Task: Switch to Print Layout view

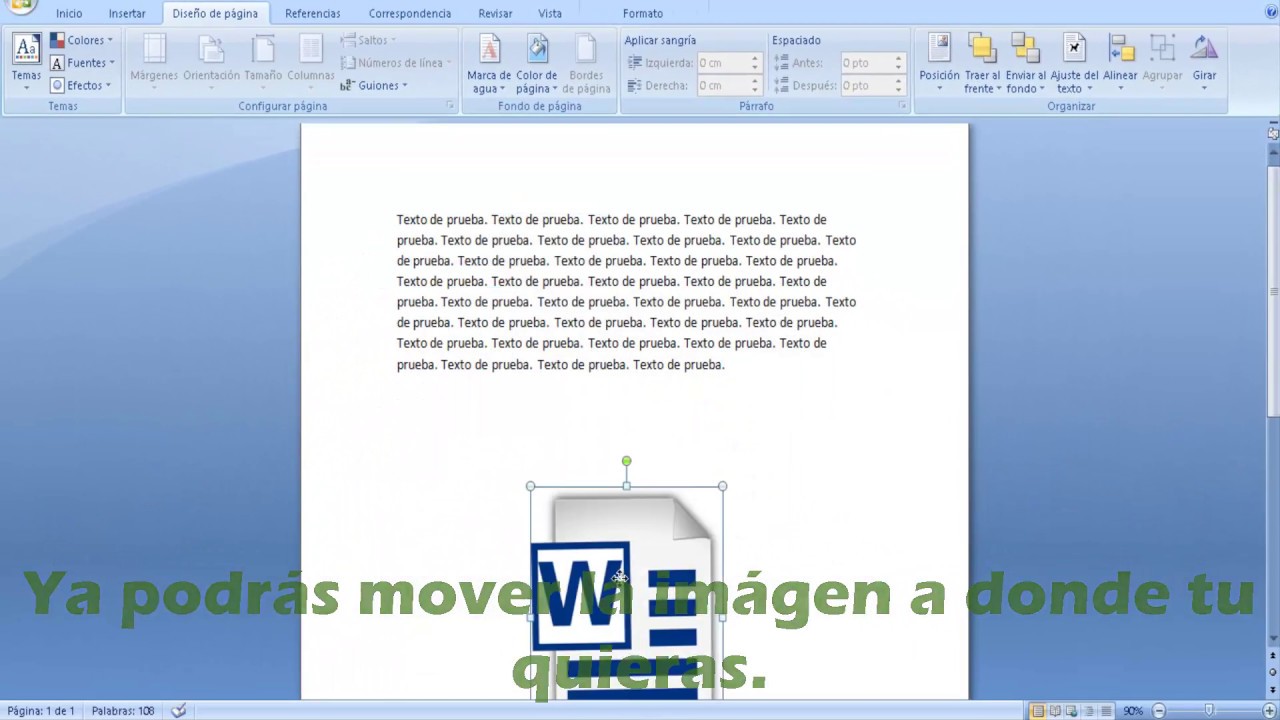Action: click(1038, 711)
